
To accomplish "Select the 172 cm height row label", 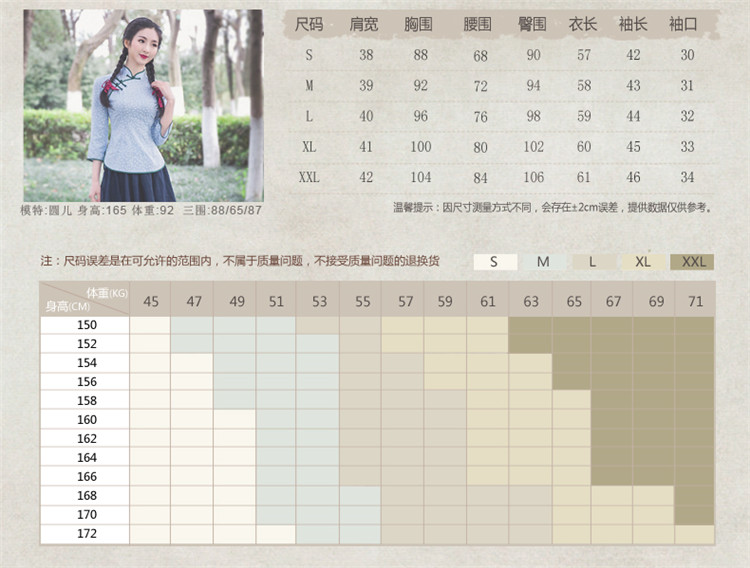I will tap(86, 534).
